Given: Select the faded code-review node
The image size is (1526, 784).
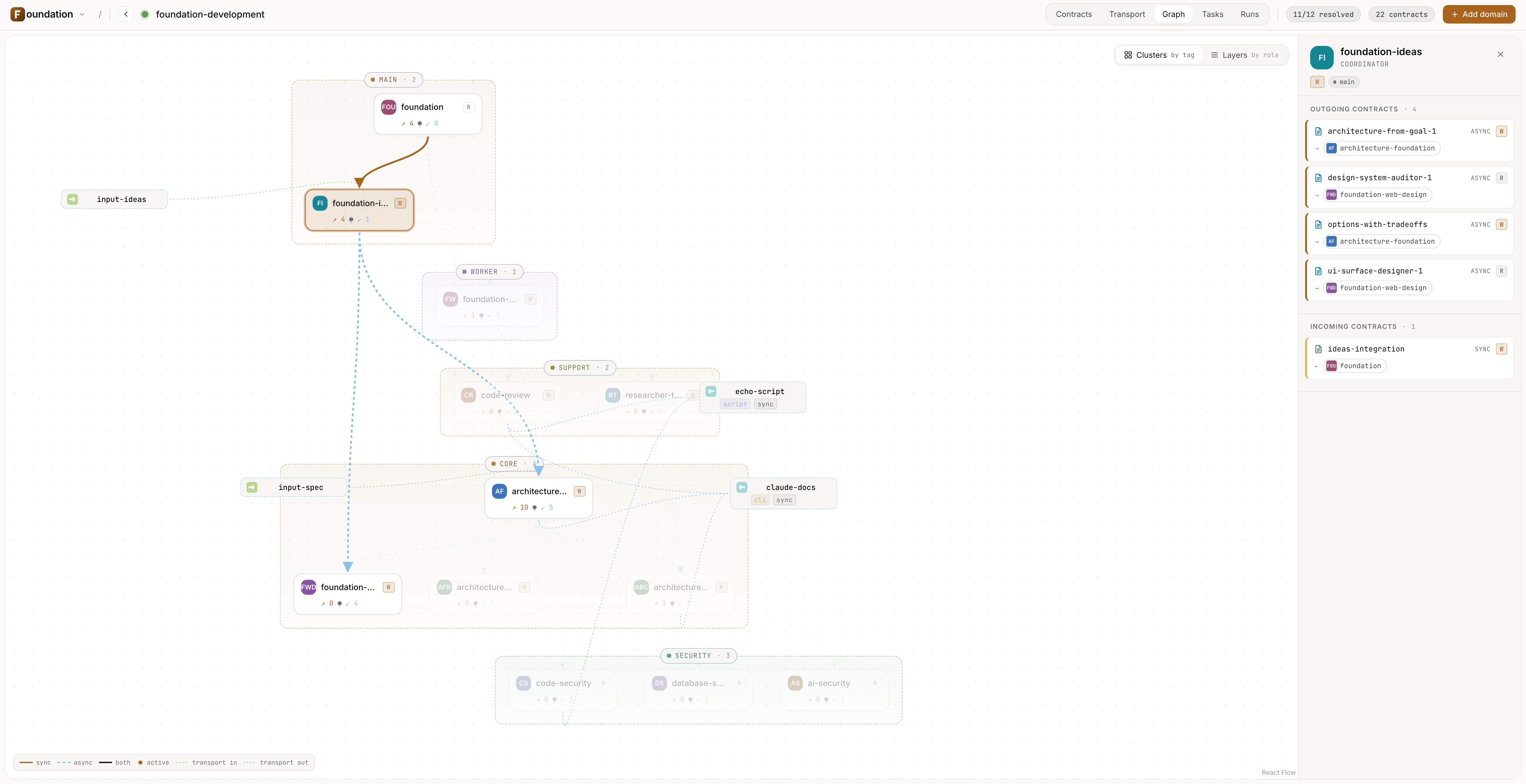Looking at the screenshot, I should tap(508, 402).
